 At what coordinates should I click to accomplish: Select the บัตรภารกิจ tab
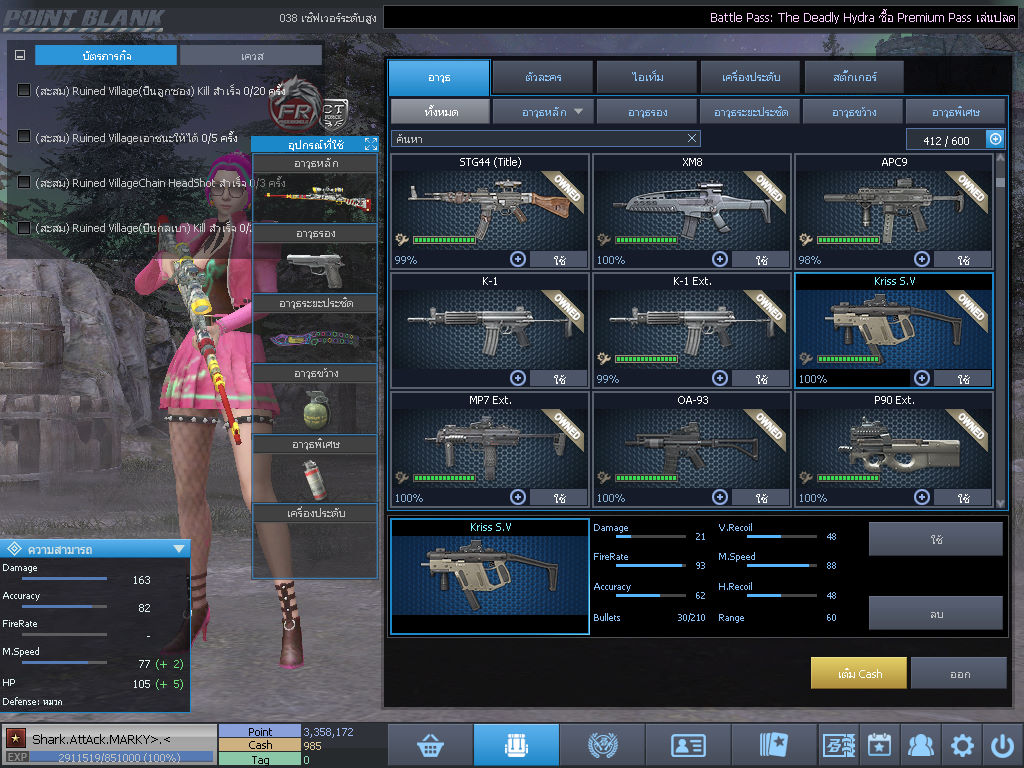click(106, 56)
